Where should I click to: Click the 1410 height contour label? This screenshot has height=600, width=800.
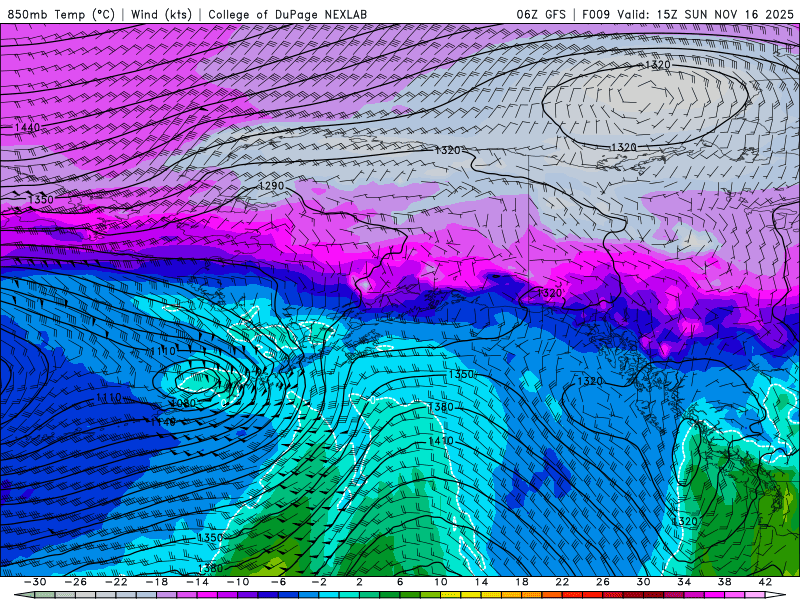[x=440, y=441]
